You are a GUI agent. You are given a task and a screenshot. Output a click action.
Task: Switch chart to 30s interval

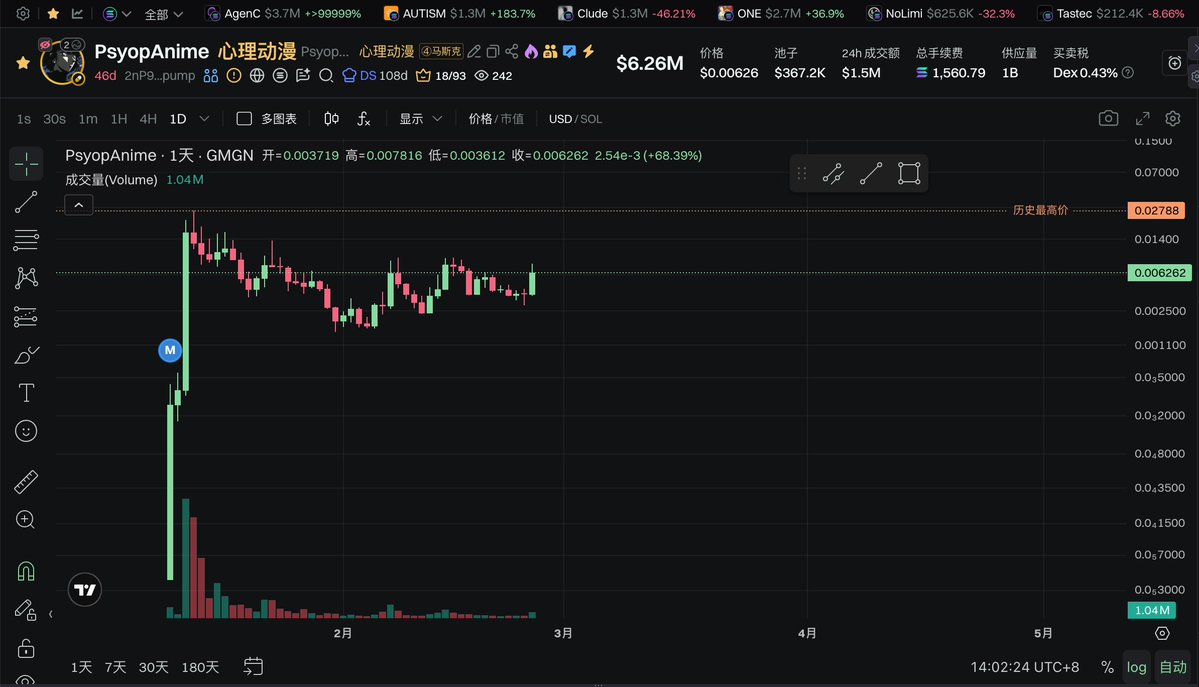click(54, 119)
